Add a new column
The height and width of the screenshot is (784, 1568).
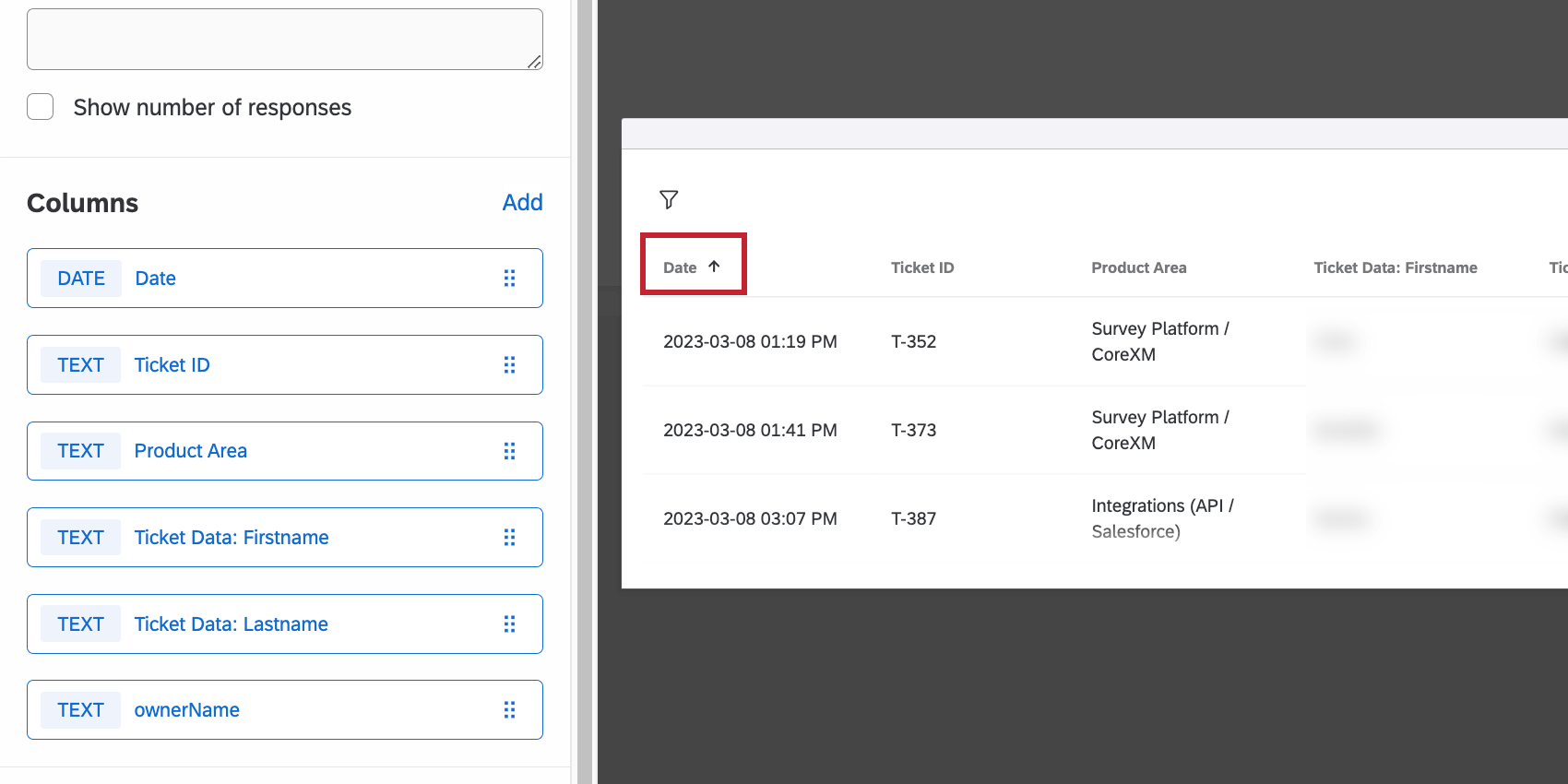522,202
